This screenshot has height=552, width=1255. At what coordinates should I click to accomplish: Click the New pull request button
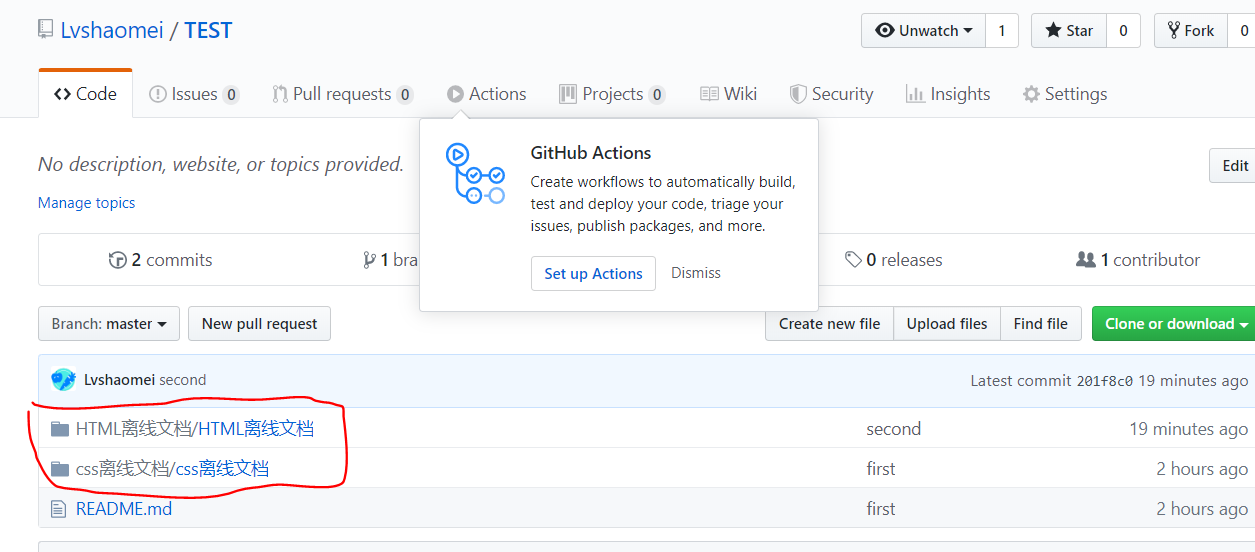point(259,323)
